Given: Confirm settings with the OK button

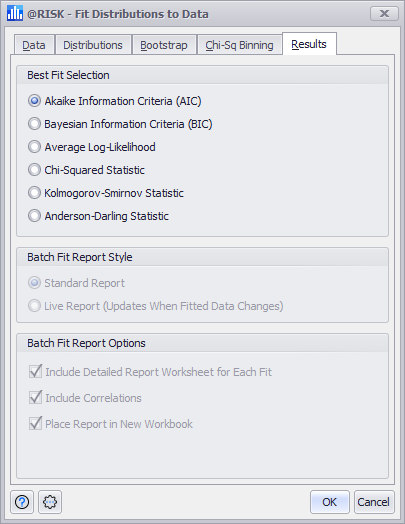Looking at the screenshot, I should click(x=329, y=502).
